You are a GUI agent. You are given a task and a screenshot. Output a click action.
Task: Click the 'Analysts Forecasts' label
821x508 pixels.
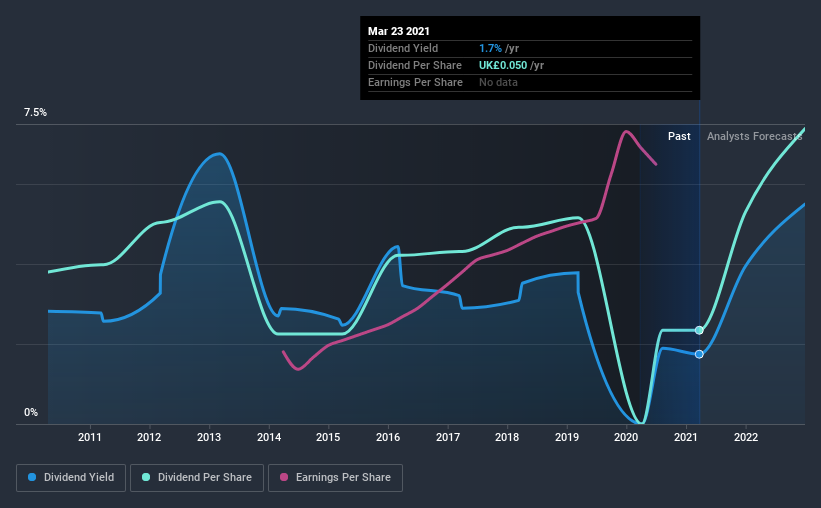tap(755, 136)
